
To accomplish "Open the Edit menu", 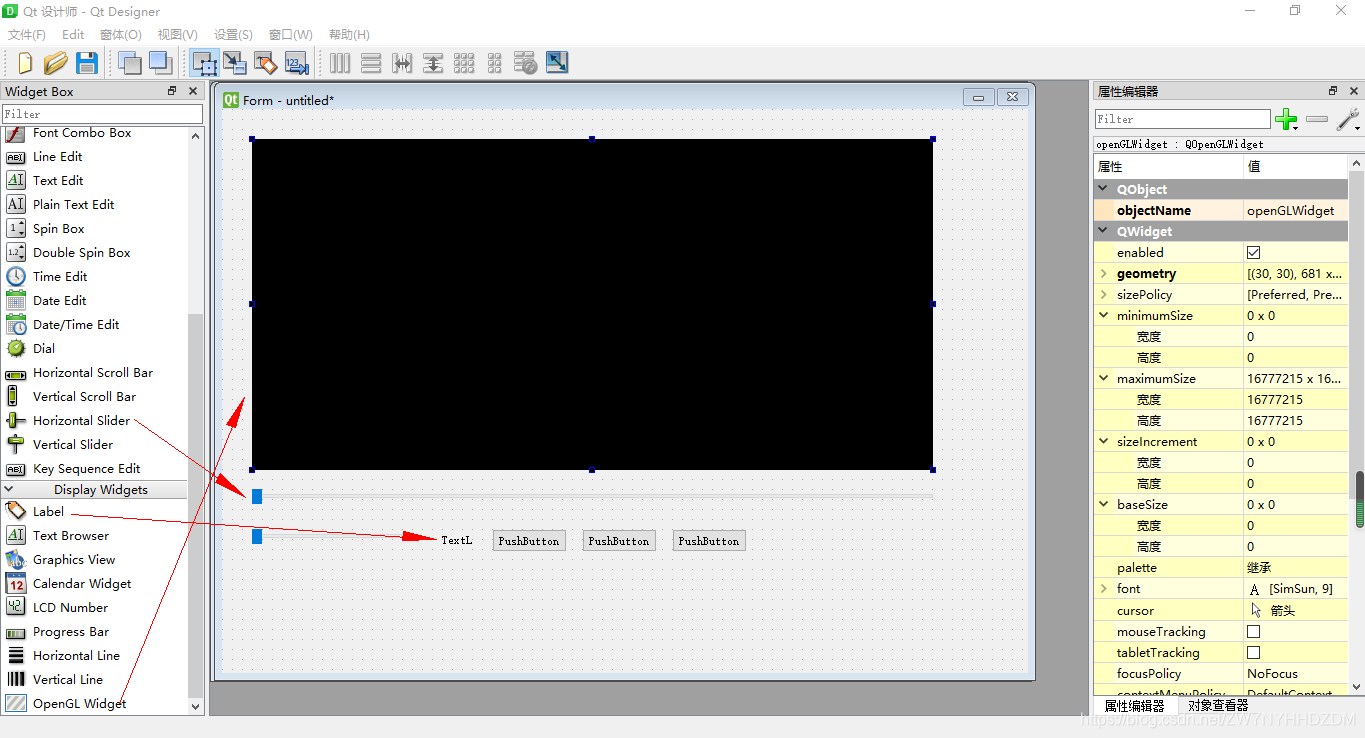I will pyautogui.click(x=73, y=35).
